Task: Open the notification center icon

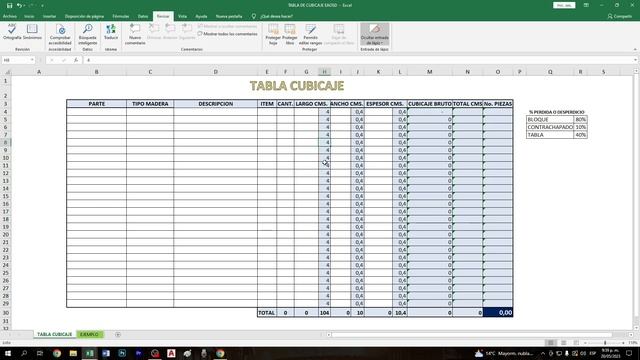Action: (629, 353)
